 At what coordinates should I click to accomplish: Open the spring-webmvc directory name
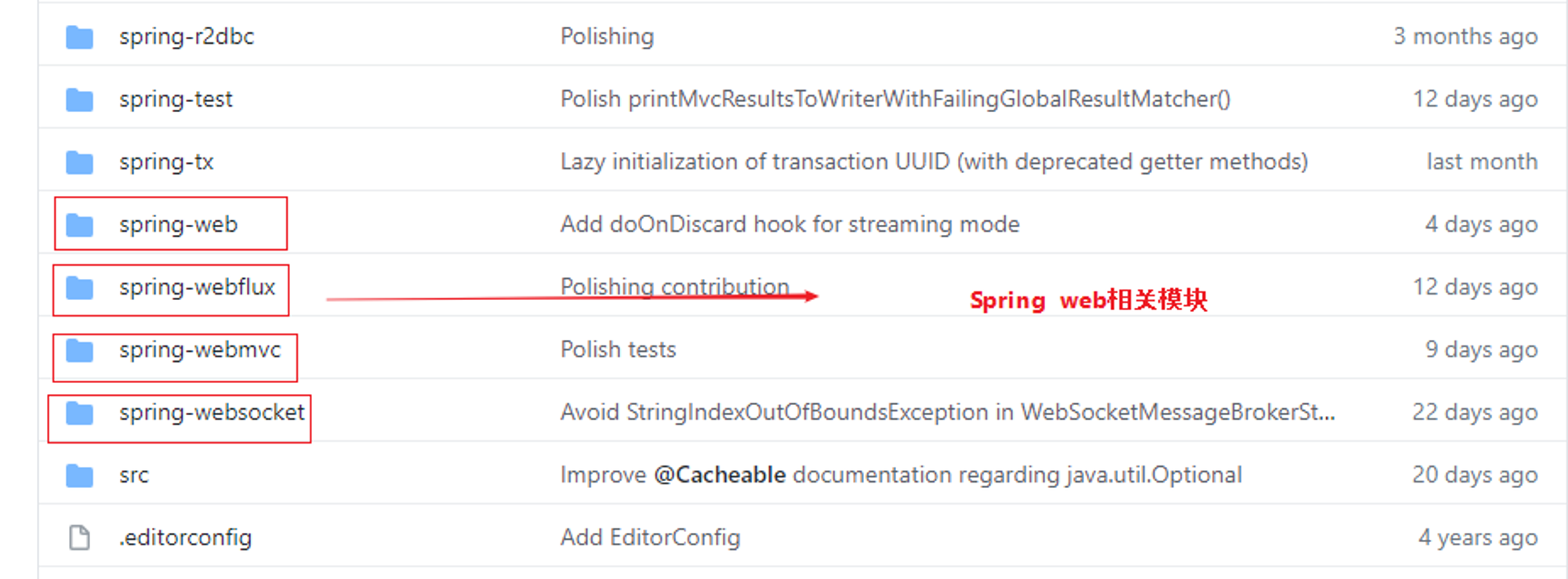pyautogui.click(x=200, y=350)
